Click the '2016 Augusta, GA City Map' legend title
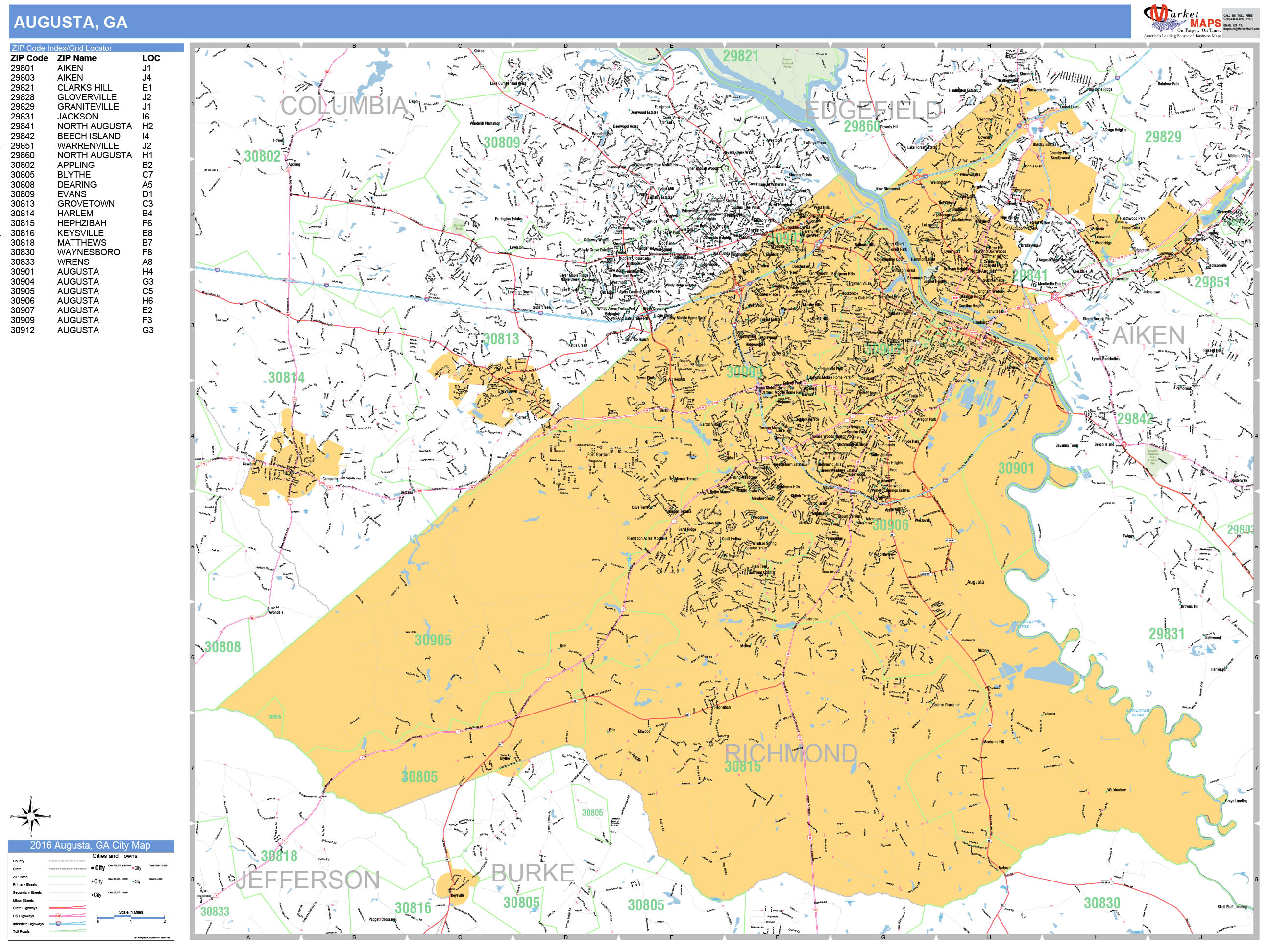Screen dimensions: 1270x952 click(x=90, y=845)
